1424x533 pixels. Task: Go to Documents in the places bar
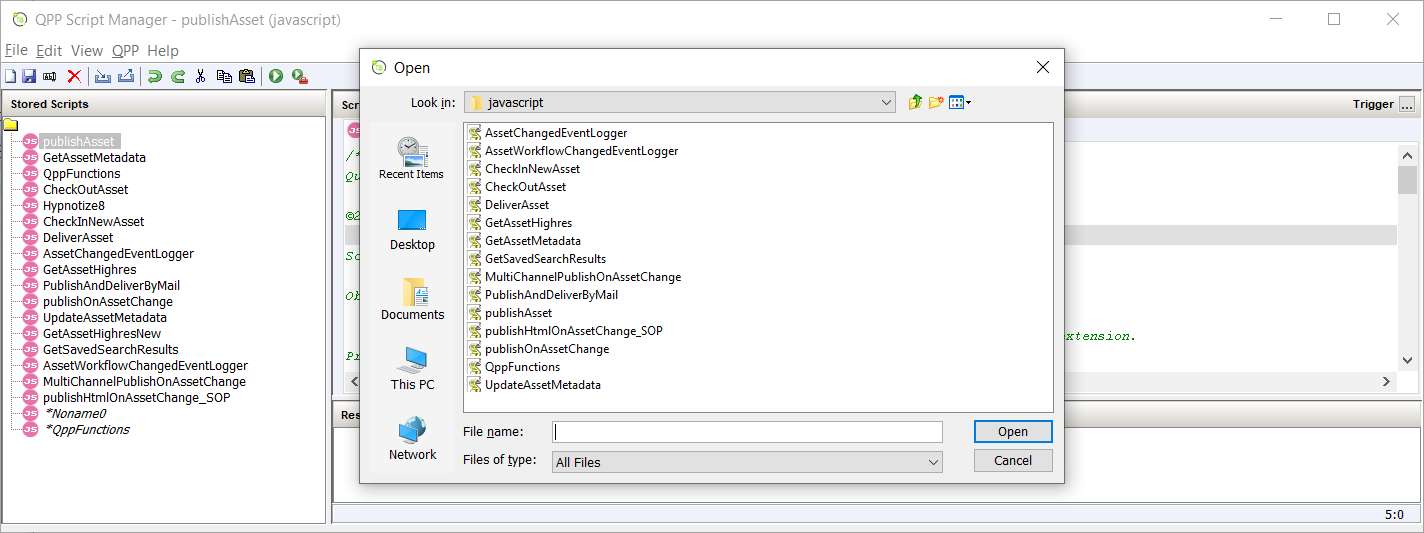pos(412,299)
